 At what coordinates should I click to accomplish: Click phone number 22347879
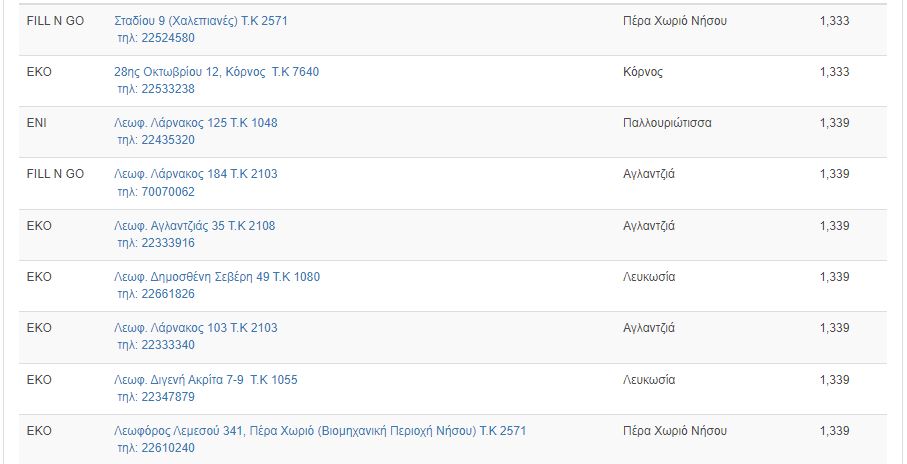[168, 397]
